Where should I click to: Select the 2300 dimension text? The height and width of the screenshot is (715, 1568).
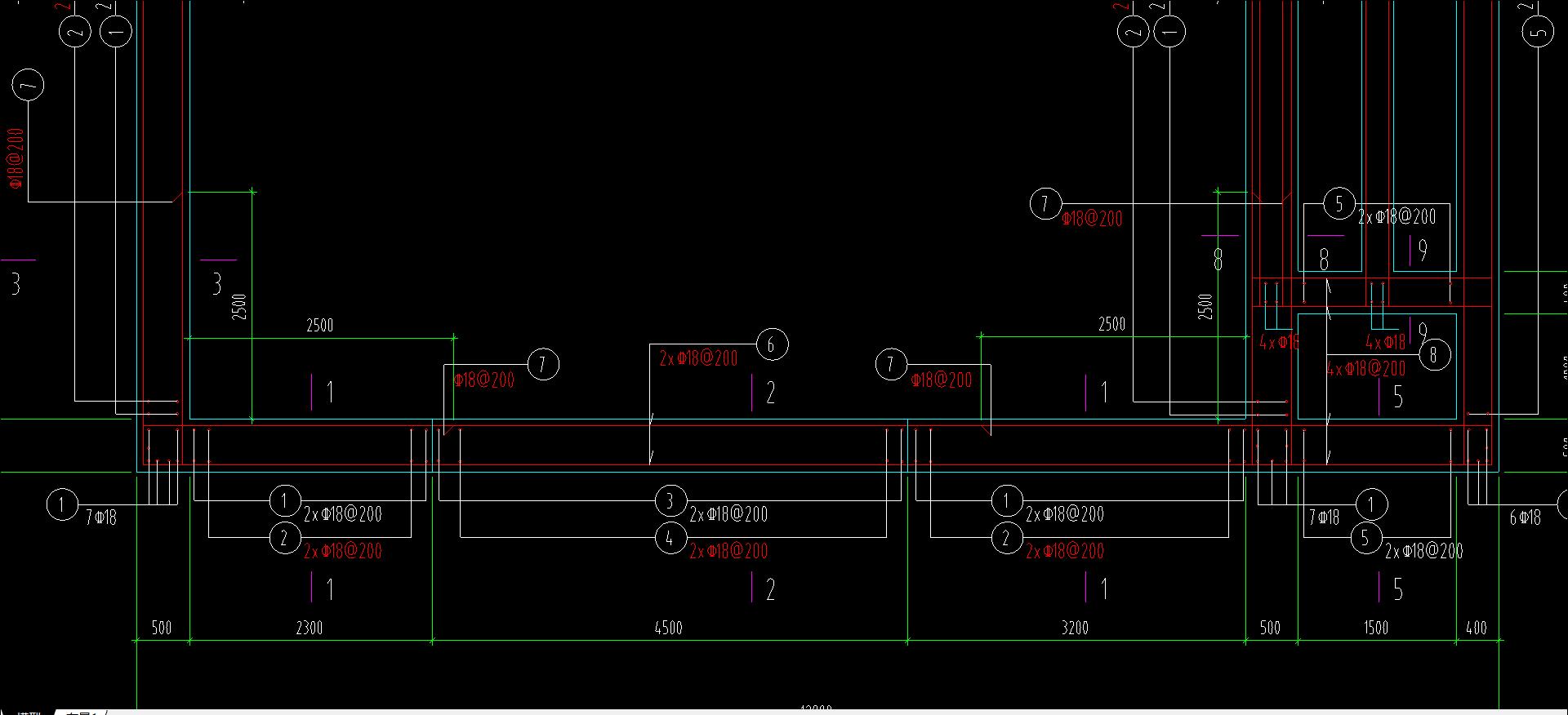click(x=309, y=628)
